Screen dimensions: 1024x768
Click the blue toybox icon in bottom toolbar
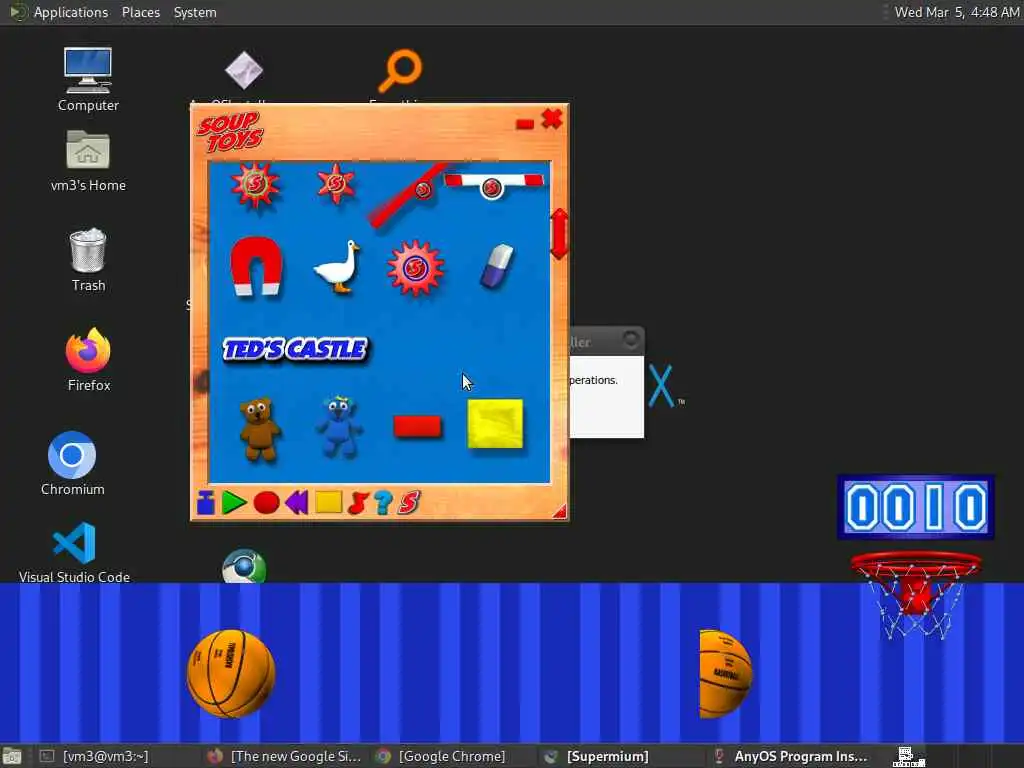click(x=206, y=503)
